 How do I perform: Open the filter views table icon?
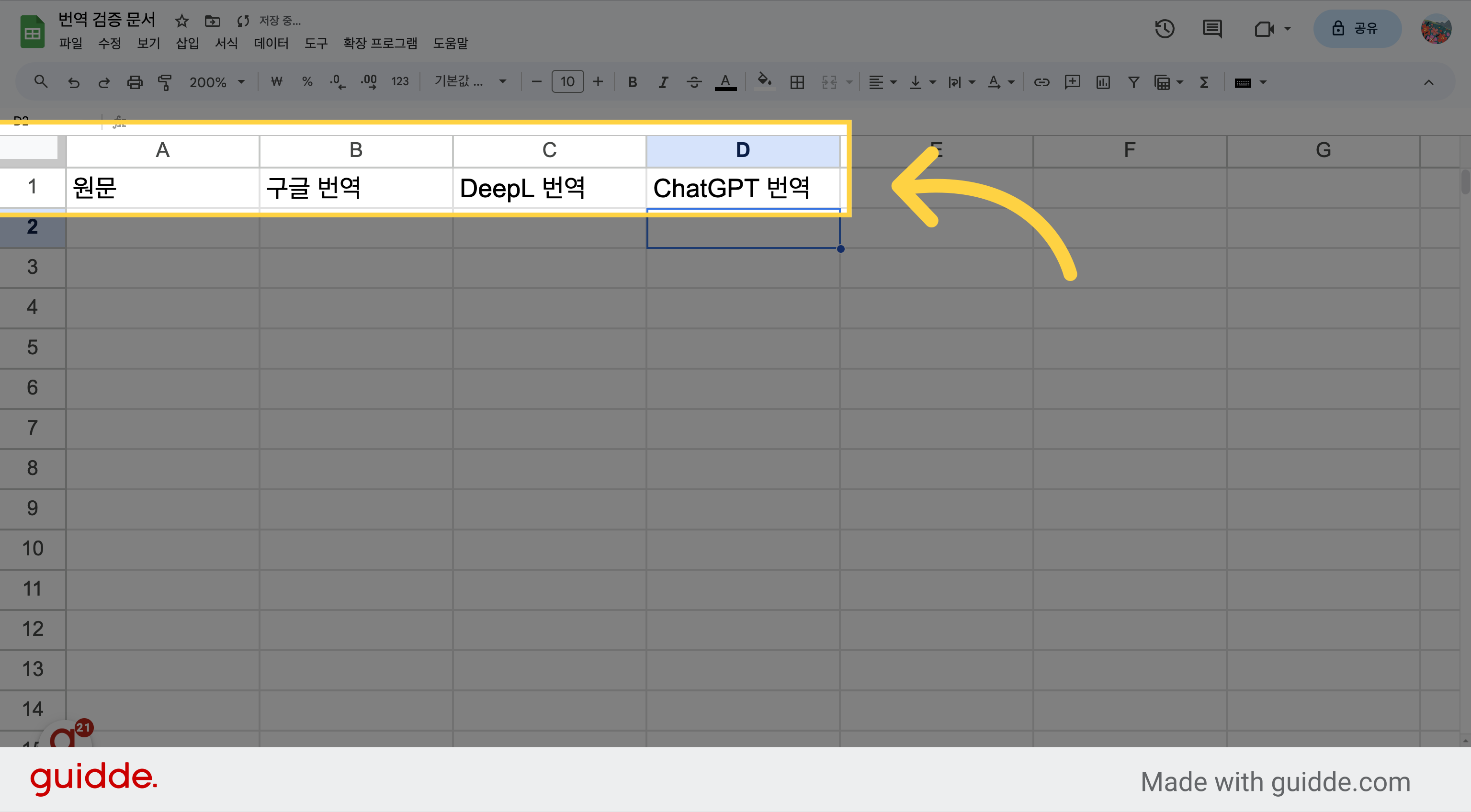[1162, 82]
